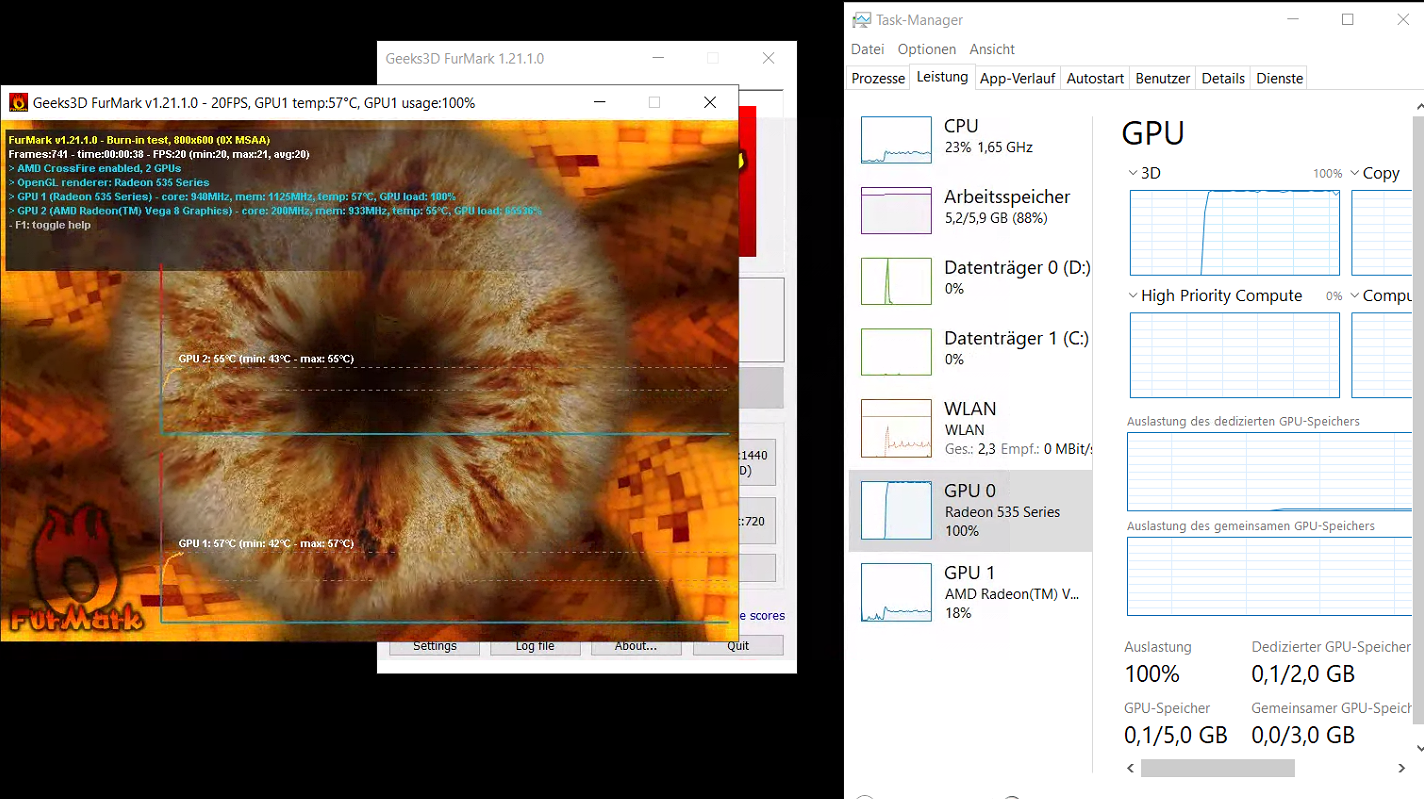Select GPU 0 Radeon 535 Series in the sidebar
The height and width of the screenshot is (799, 1424).
(x=970, y=510)
